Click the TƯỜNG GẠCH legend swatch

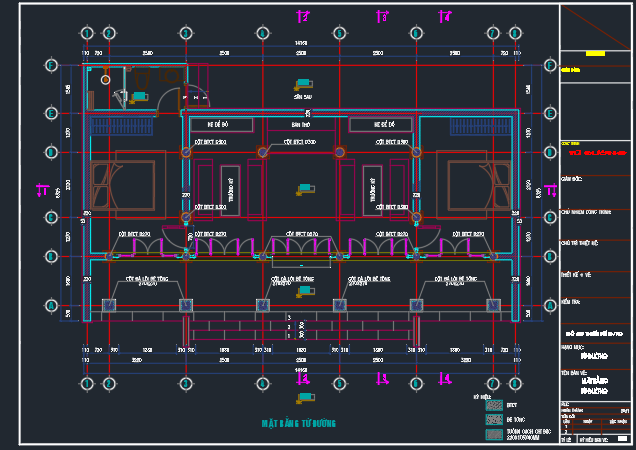[x=494, y=434]
